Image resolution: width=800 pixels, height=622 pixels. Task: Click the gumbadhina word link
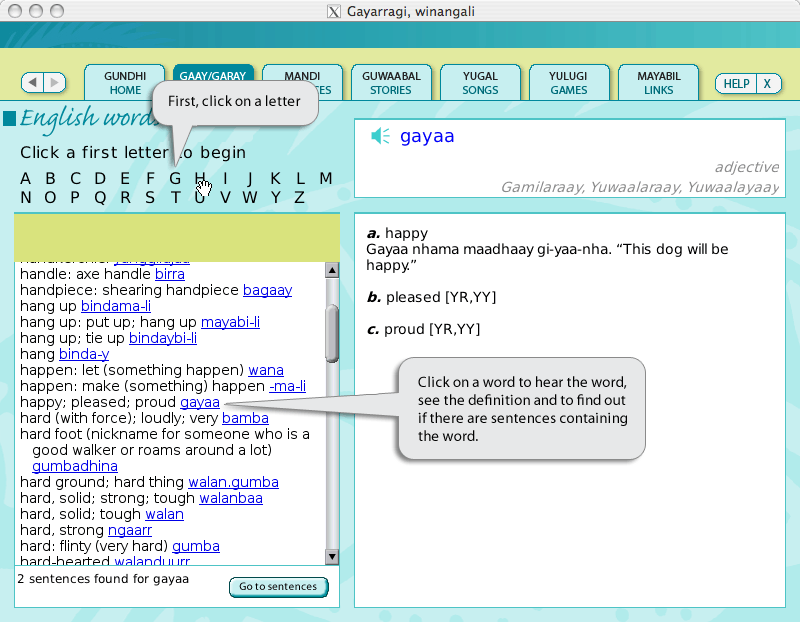click(75, 466)
